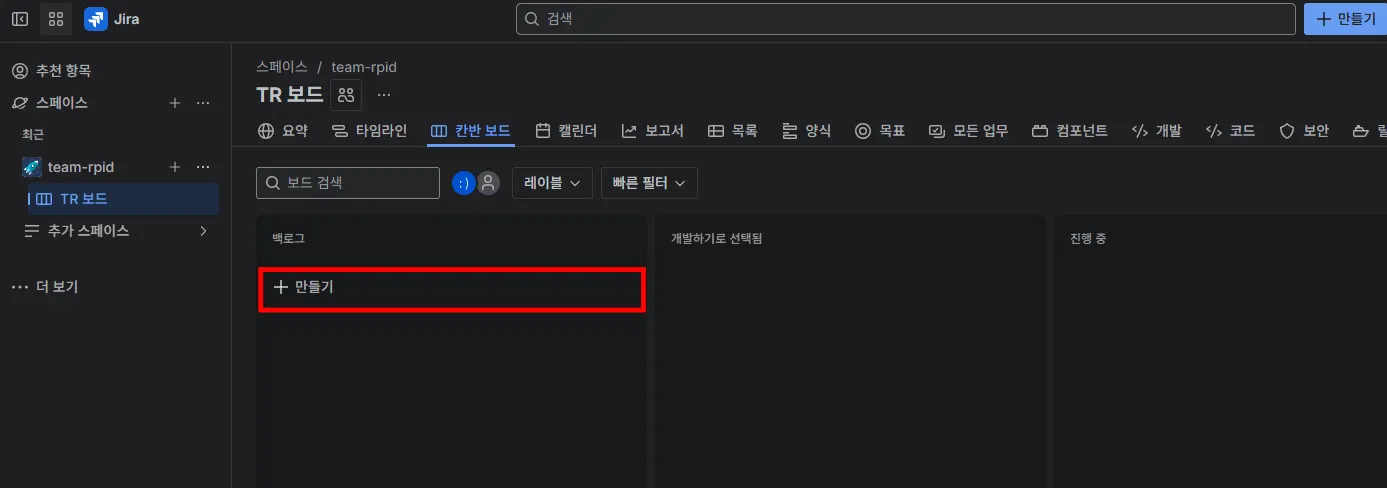
Task: Switch to 요약 tab
Action: pos(283,131)
